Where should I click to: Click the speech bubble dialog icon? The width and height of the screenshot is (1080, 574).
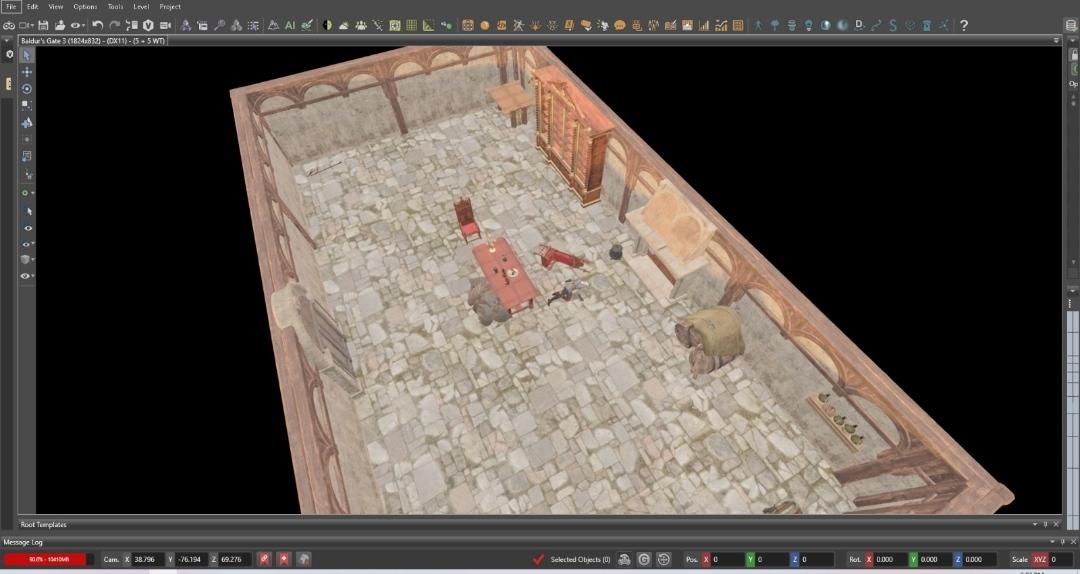click(x=619, y=25)
